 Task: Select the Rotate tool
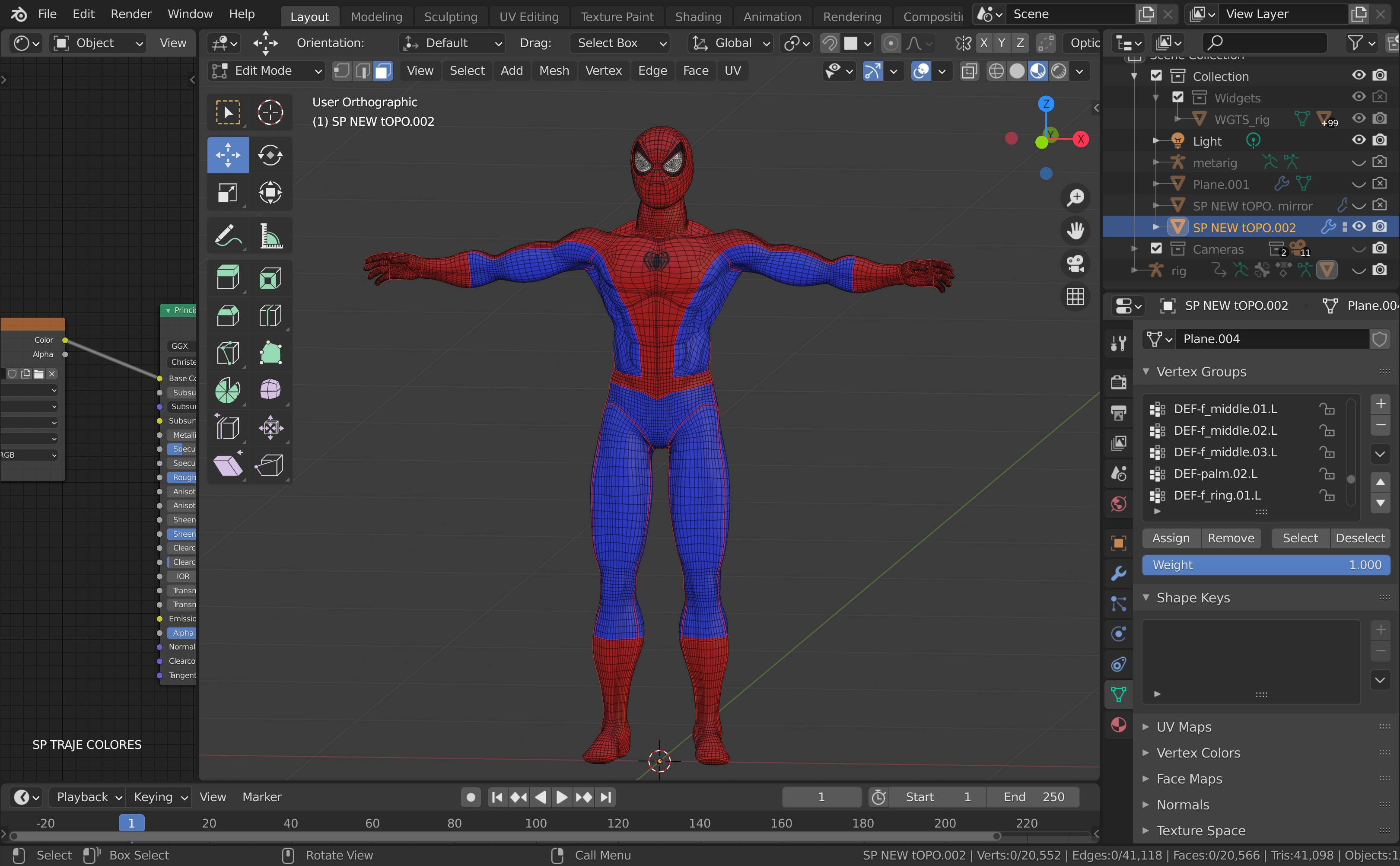270,155
